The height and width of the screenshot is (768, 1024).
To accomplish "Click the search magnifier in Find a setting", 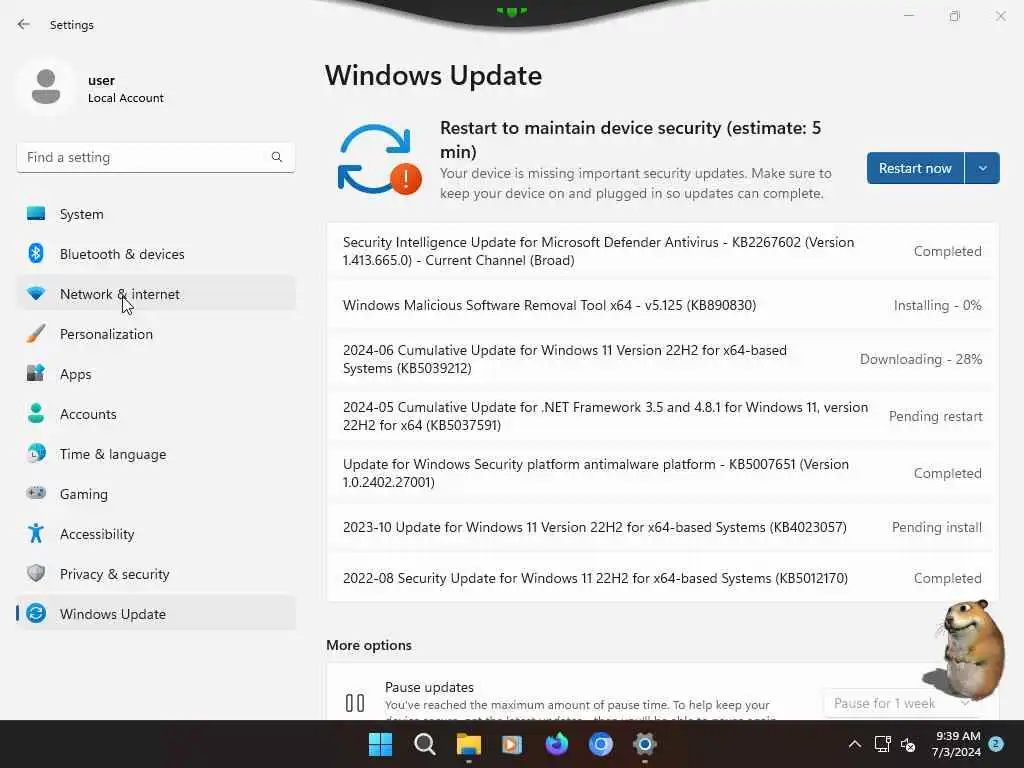I will [277, 157].
